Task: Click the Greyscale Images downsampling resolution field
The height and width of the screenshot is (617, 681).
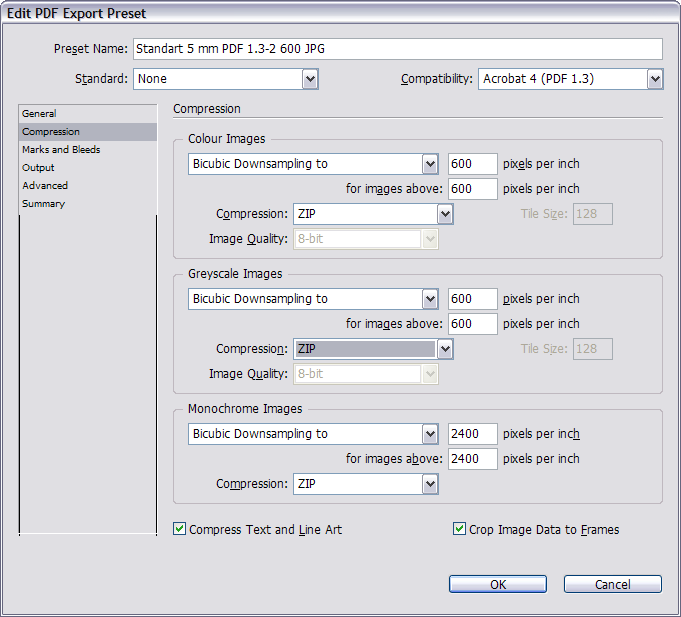Action: point(473,299)
